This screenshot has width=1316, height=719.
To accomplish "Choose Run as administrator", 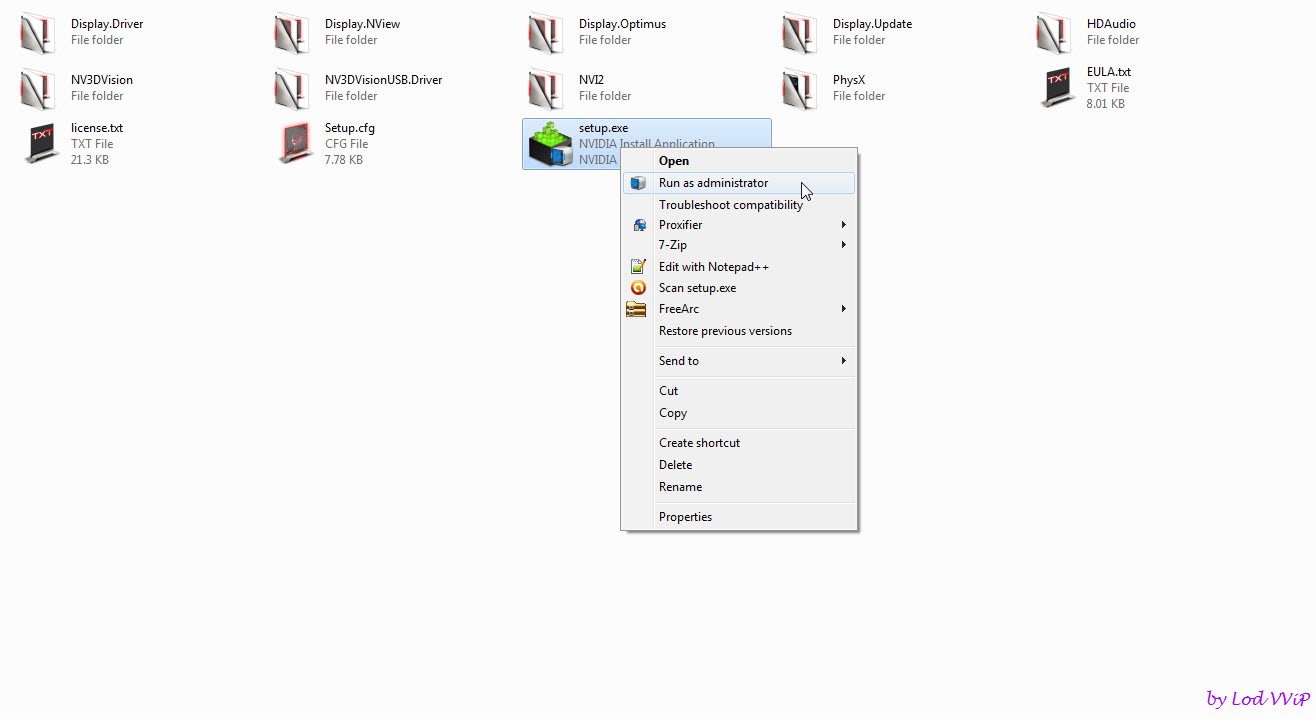I will [739, 183].
